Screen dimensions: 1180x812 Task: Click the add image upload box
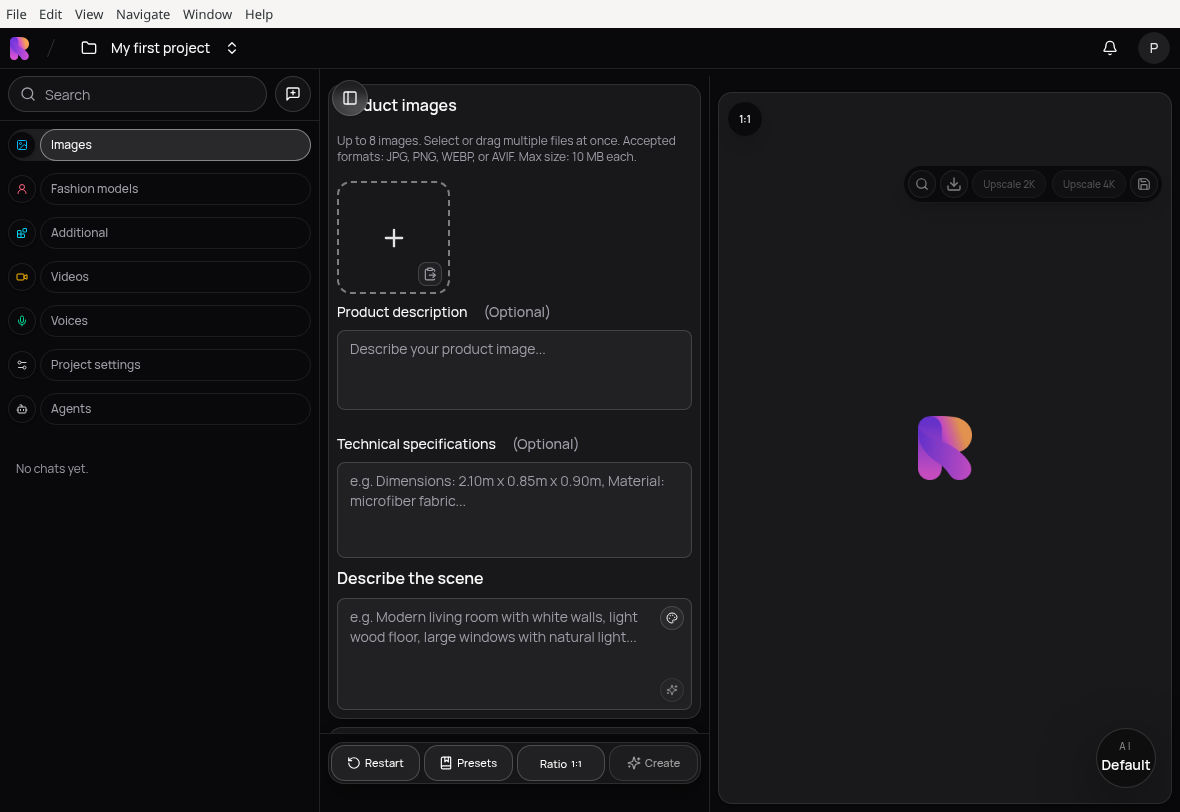(394, 238)
